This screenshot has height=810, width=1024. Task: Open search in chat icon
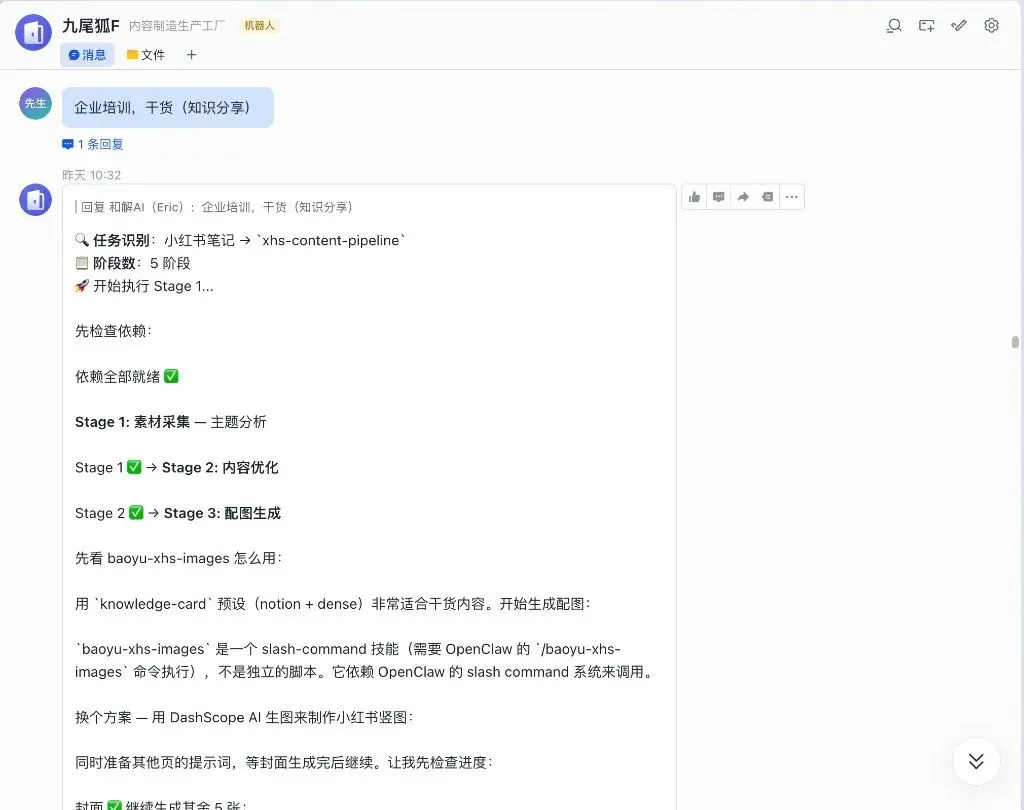tap(894, 25)
